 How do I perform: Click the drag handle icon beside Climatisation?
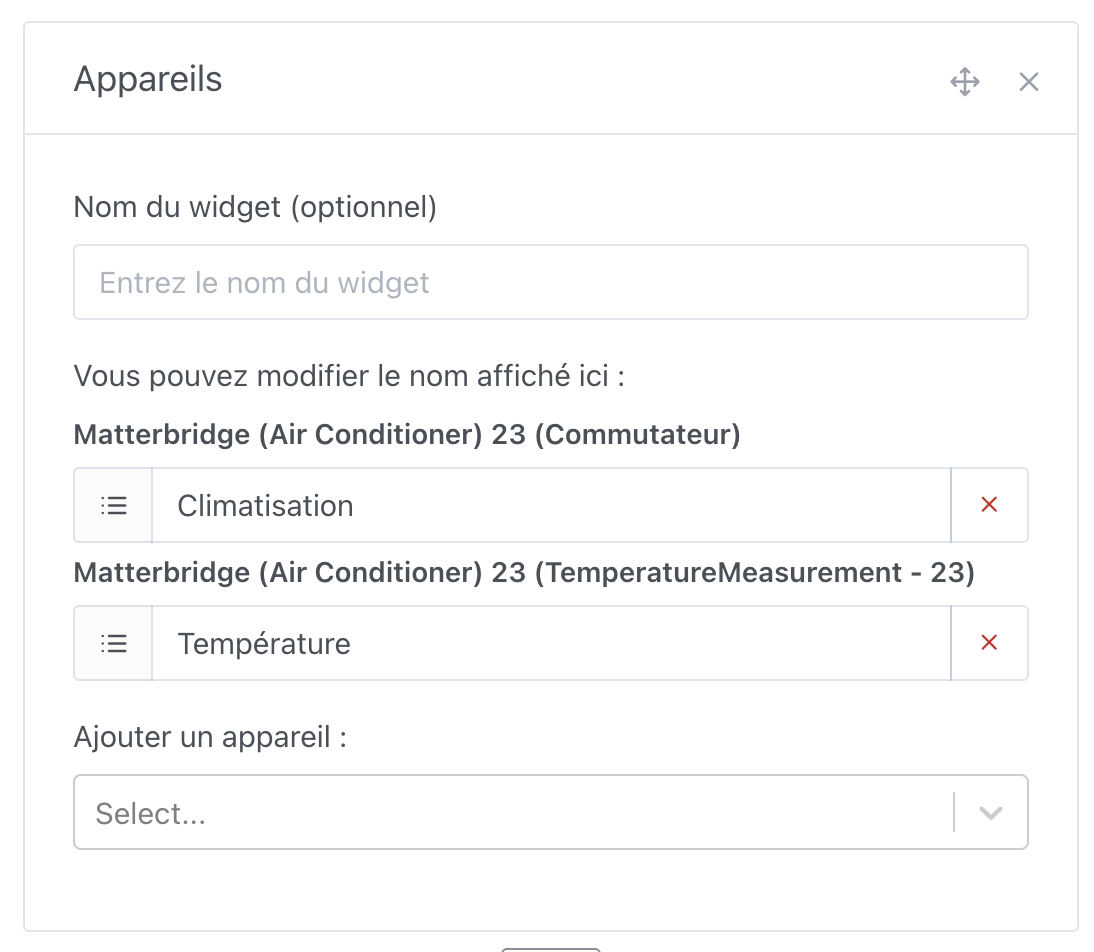[112, 505]
